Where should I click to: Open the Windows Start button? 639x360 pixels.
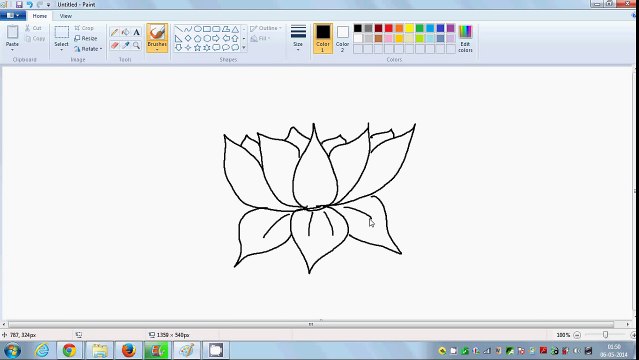12,350
